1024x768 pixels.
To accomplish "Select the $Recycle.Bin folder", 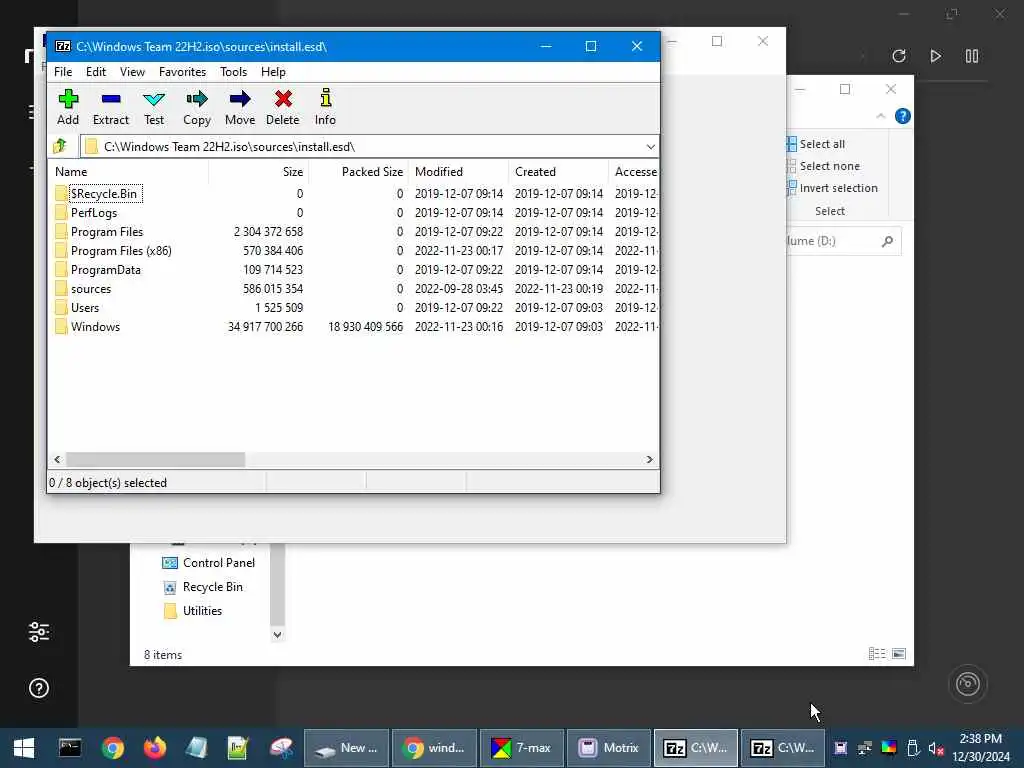I will click(104, 193).
